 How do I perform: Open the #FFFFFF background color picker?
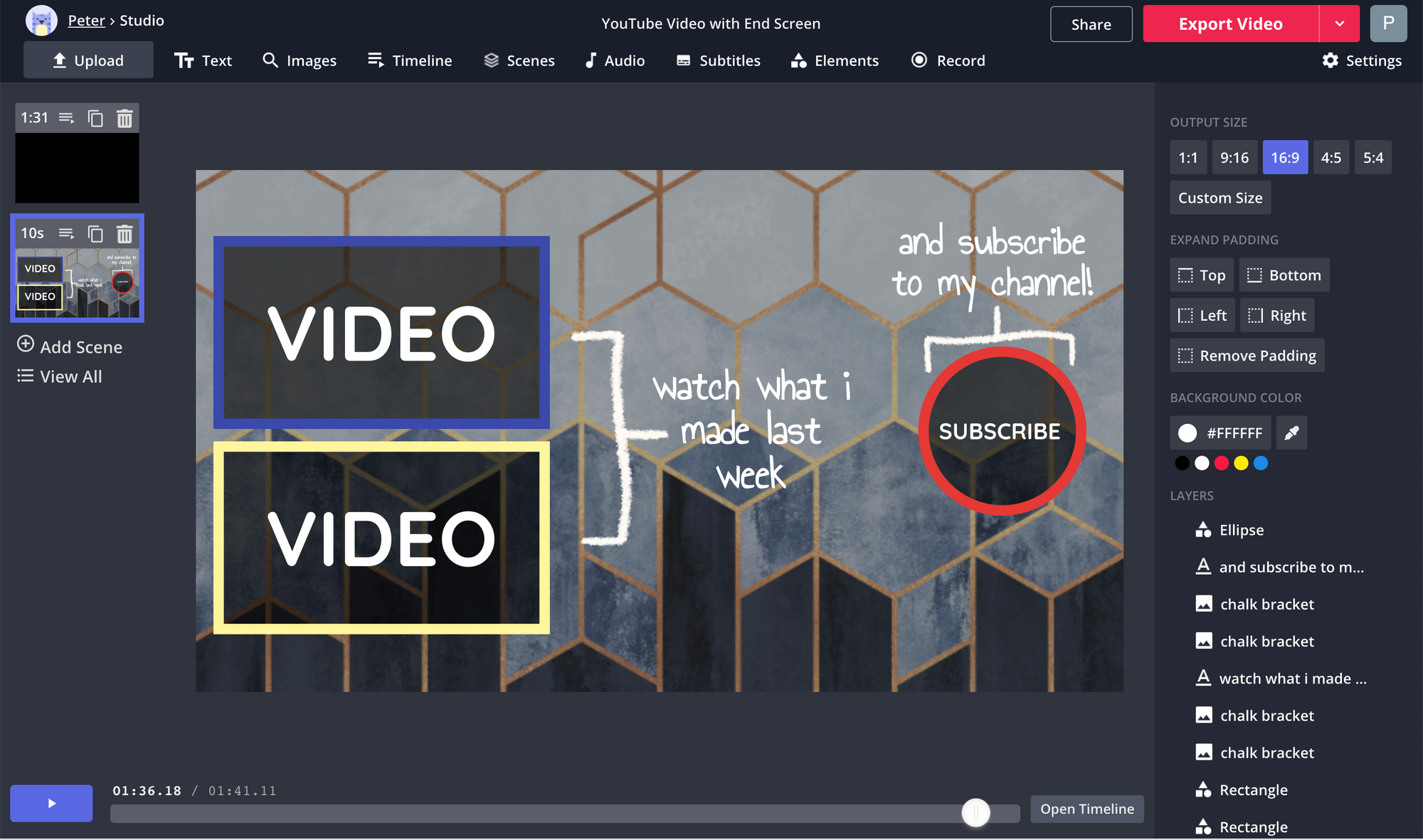(1220, 432)
